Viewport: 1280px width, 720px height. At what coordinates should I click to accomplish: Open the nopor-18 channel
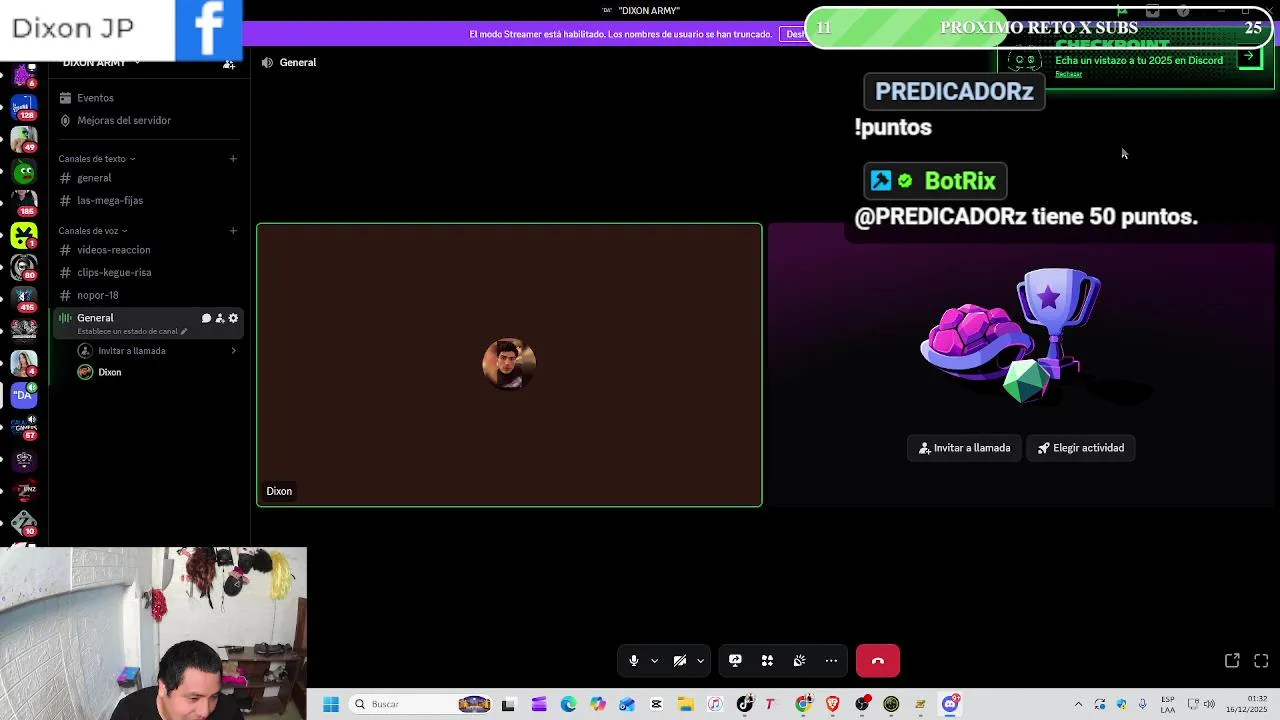(x=97, y=295)
